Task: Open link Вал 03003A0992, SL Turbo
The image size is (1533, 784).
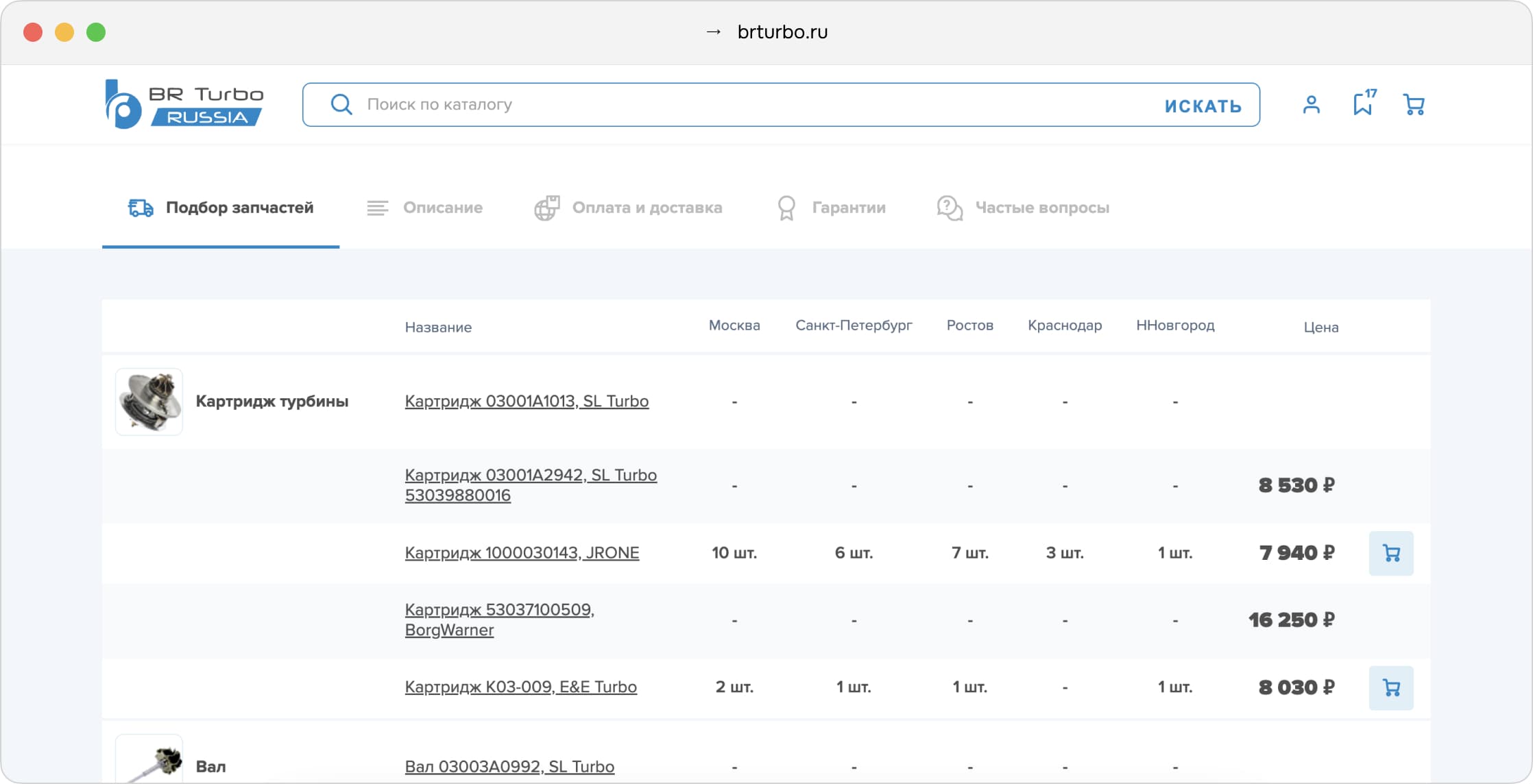Action: (509, 766)
